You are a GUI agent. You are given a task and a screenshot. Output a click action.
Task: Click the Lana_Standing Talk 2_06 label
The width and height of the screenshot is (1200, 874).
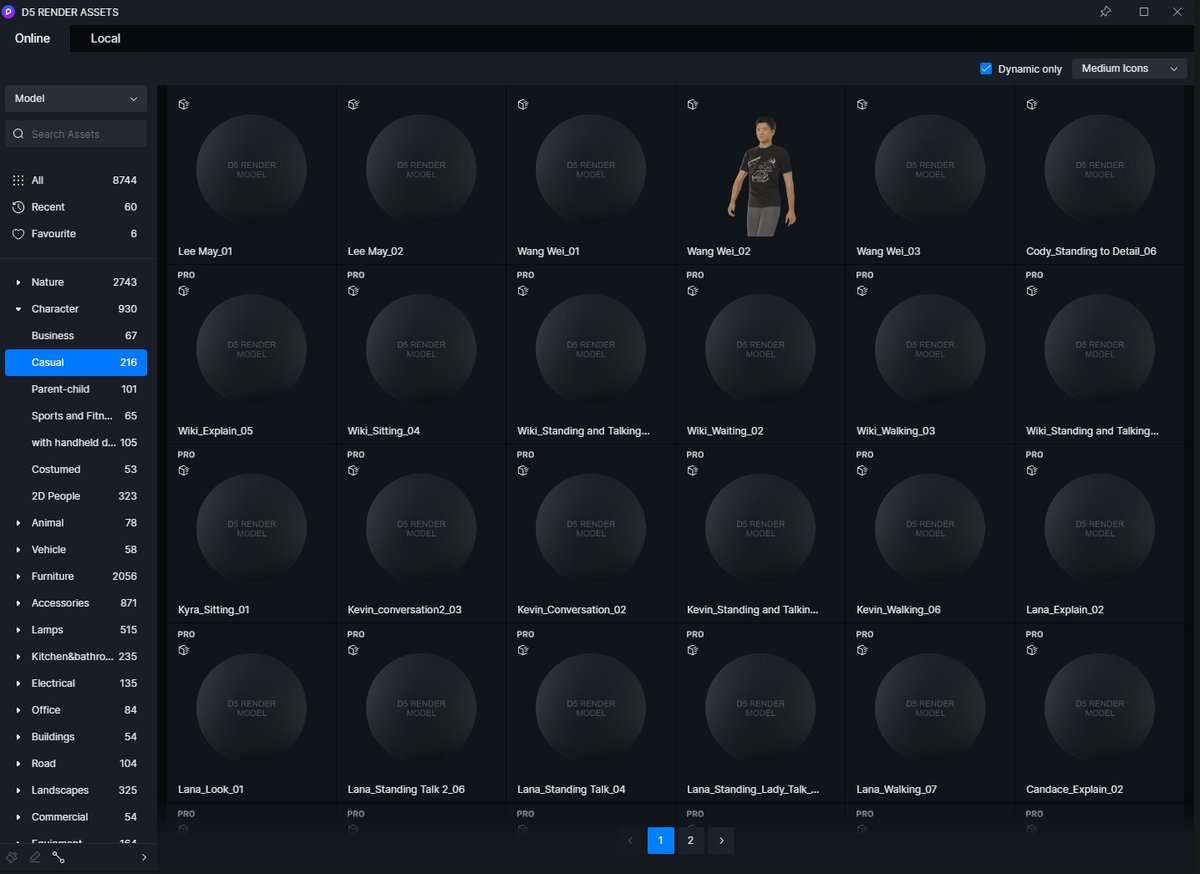[406, 789]
